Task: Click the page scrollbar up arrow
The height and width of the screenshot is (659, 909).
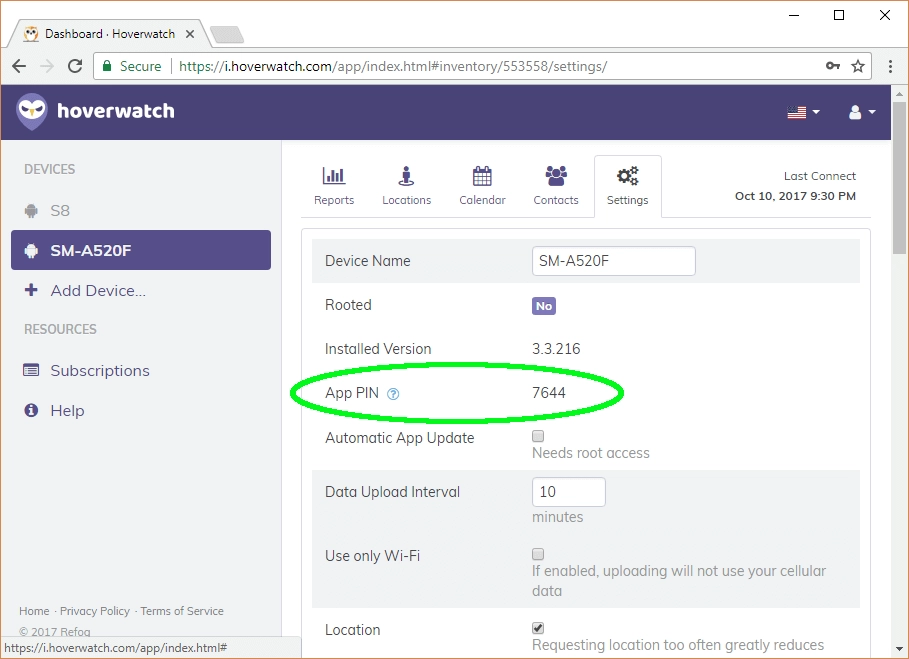Action: (x=899, y=93)
